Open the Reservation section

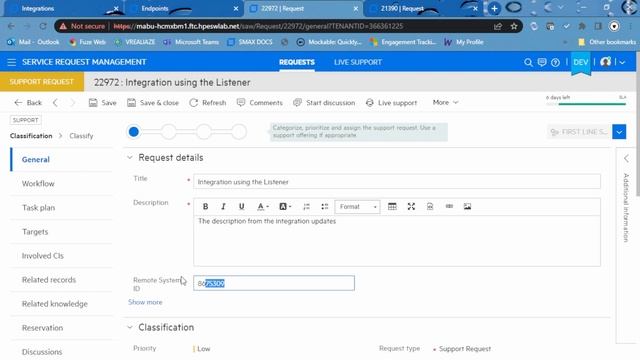point(61,328)
